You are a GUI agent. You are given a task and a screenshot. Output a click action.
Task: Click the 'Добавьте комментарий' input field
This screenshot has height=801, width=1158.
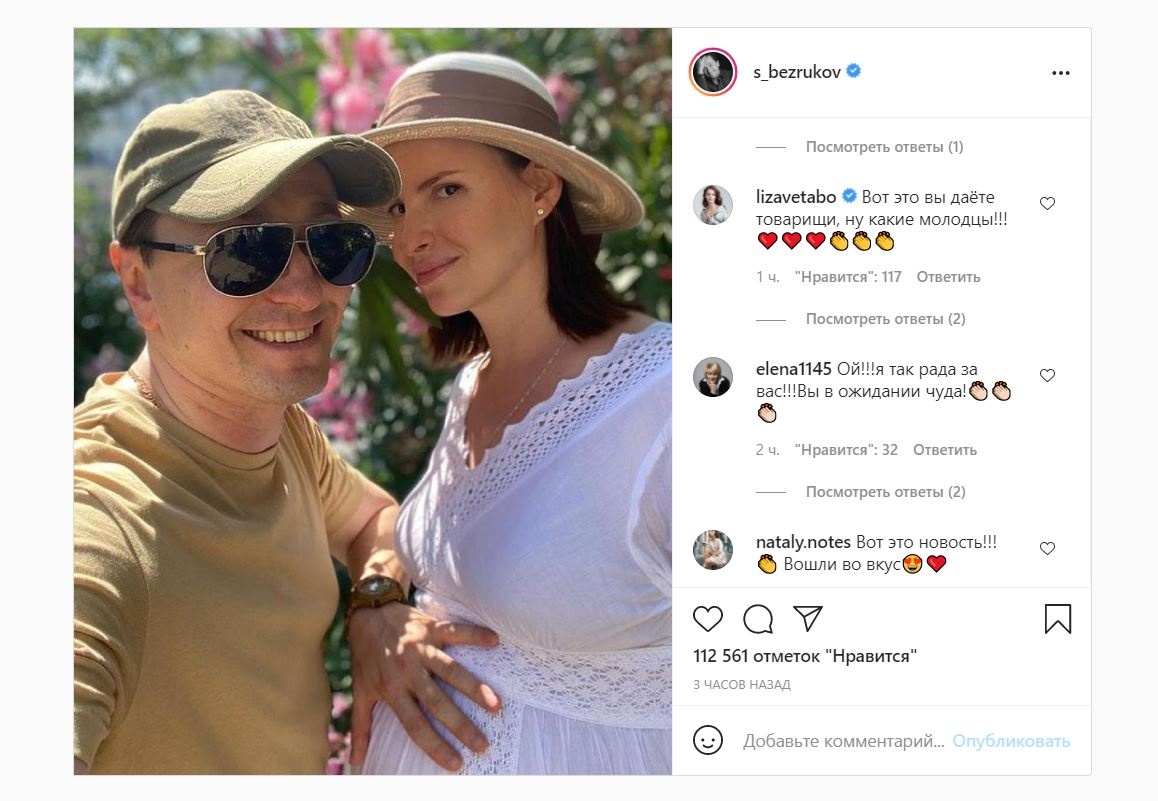point(843,740)
